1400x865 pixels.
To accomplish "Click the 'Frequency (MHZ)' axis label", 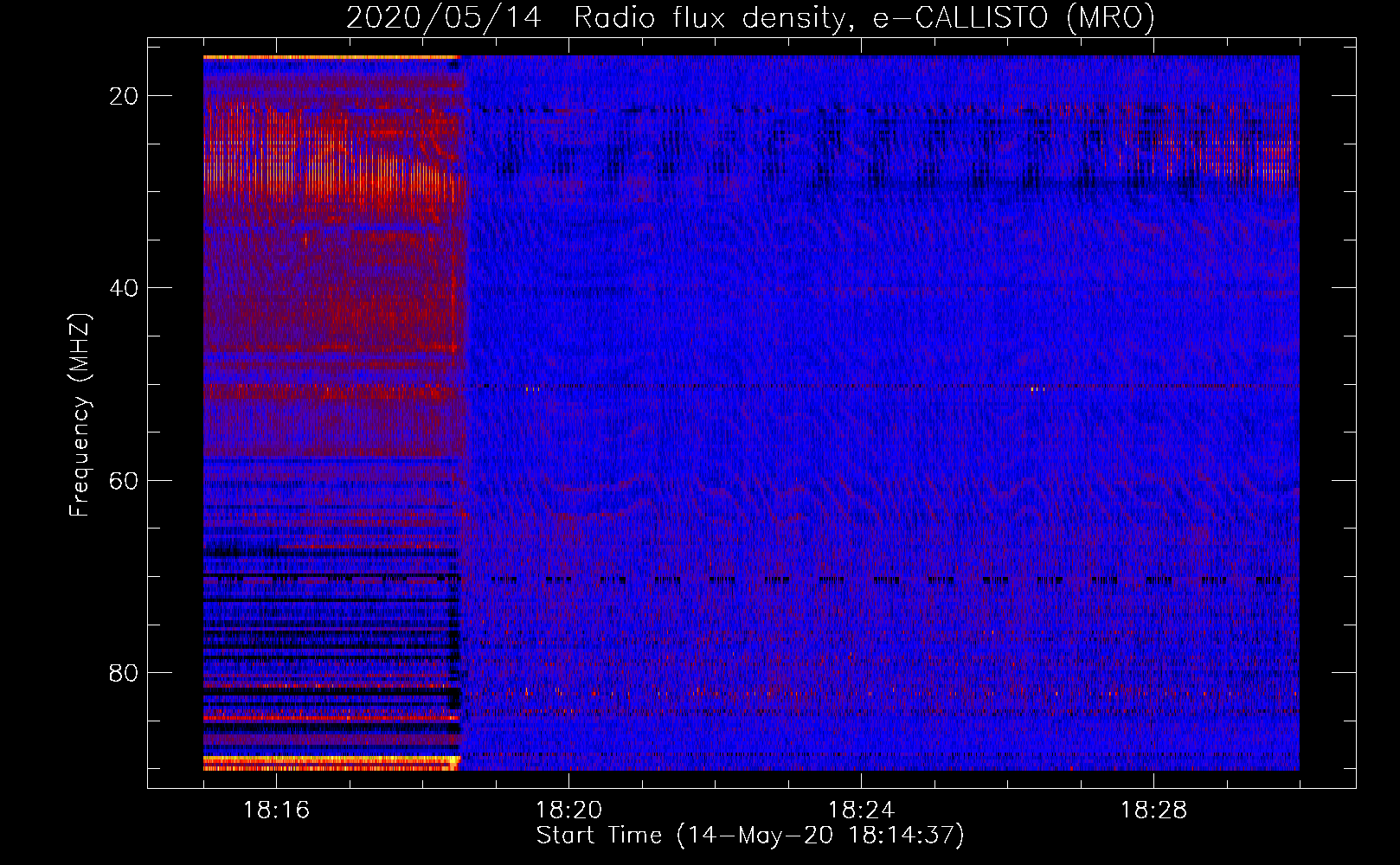I will coord(80,415).
